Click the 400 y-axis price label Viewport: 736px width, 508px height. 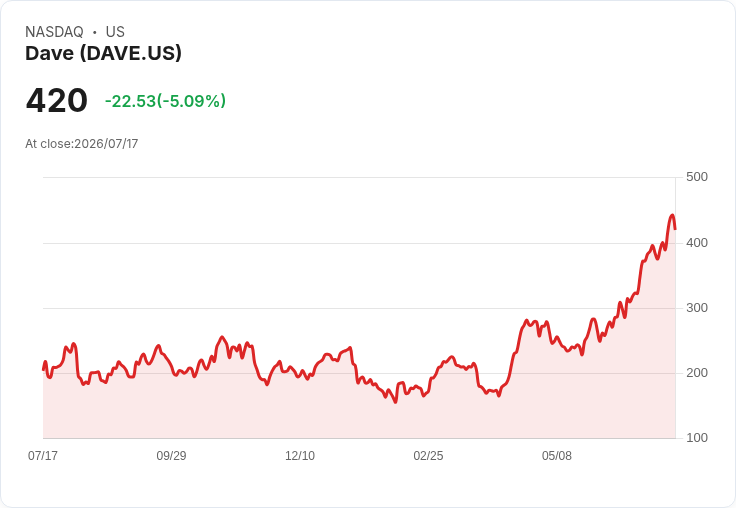click(x=697, y=243)
